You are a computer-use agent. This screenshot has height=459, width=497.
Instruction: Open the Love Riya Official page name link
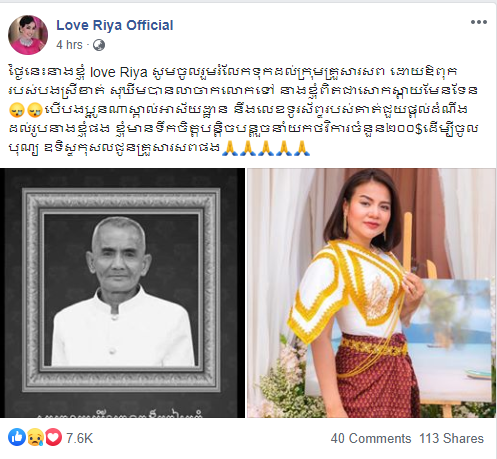115,25
